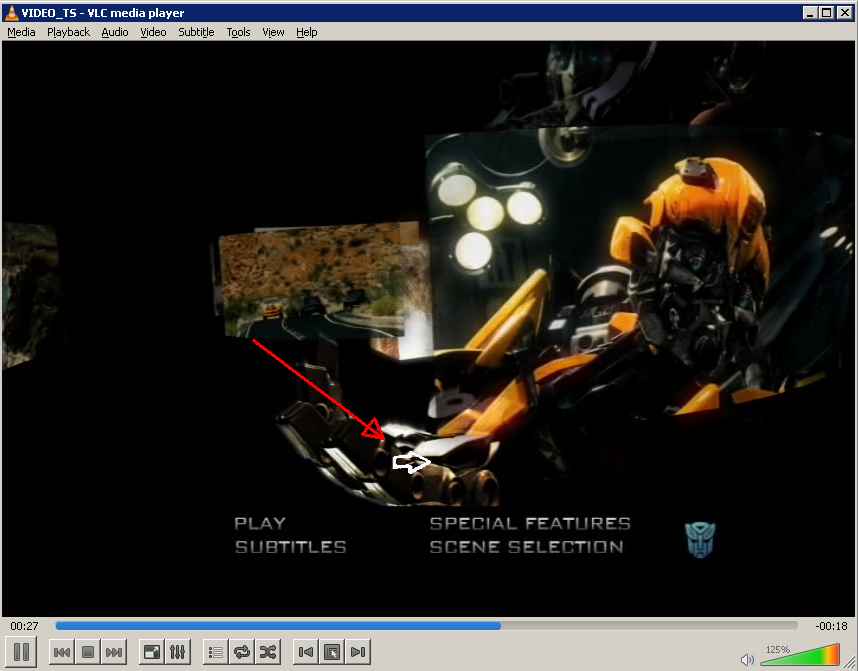Open the Subtitle menu
The width and height of the screenshot is (858, 671).
tap(196, 32)
